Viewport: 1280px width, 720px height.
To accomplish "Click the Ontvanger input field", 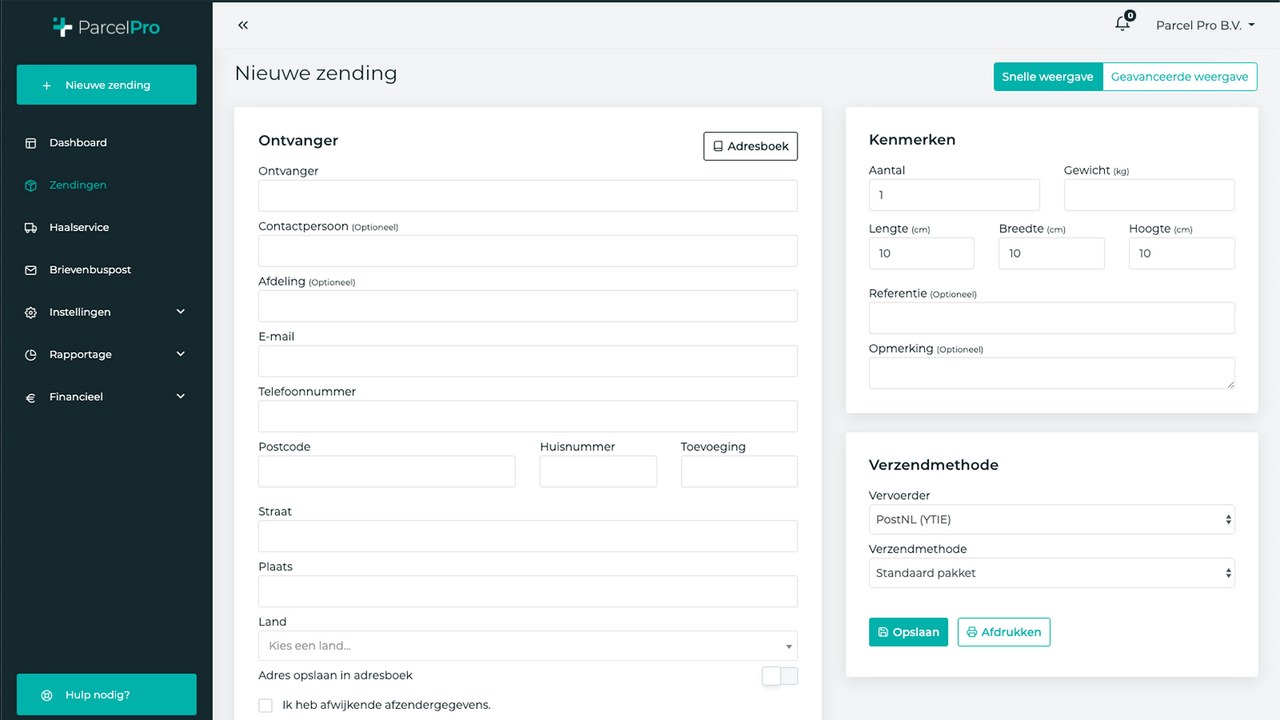I will tap(528, 196).
